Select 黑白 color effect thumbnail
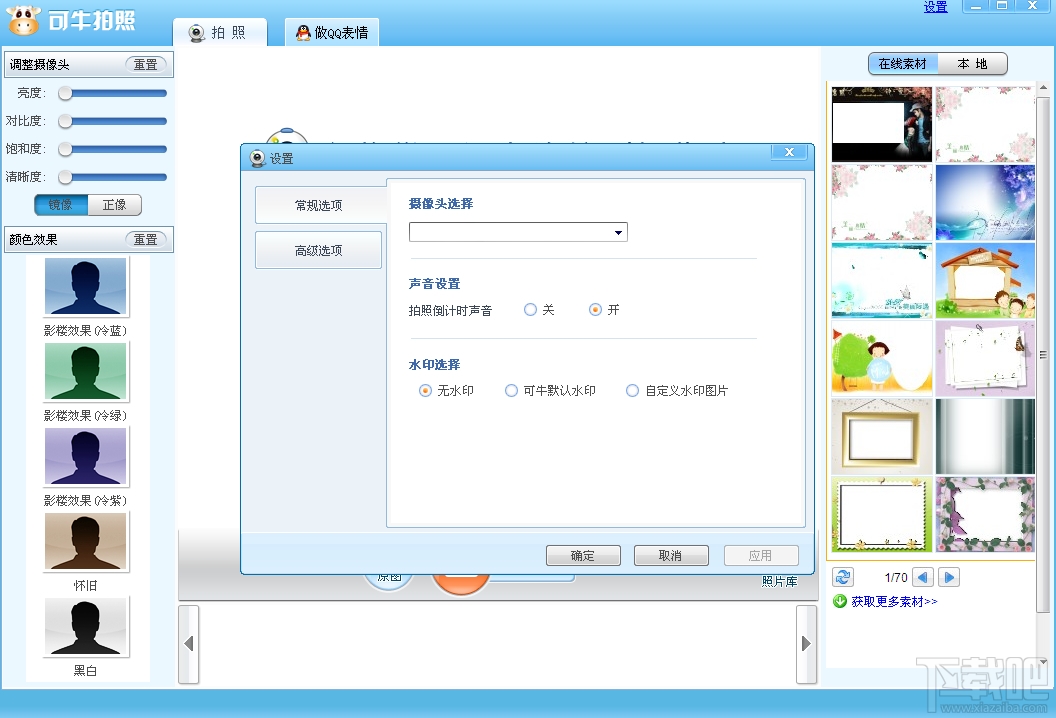This screenshot has height=718, width=1056. pos(86,626)
